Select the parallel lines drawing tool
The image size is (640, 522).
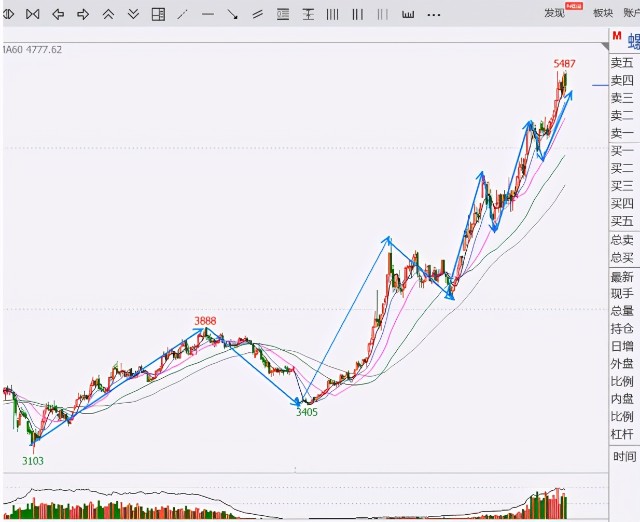point(258,14)
